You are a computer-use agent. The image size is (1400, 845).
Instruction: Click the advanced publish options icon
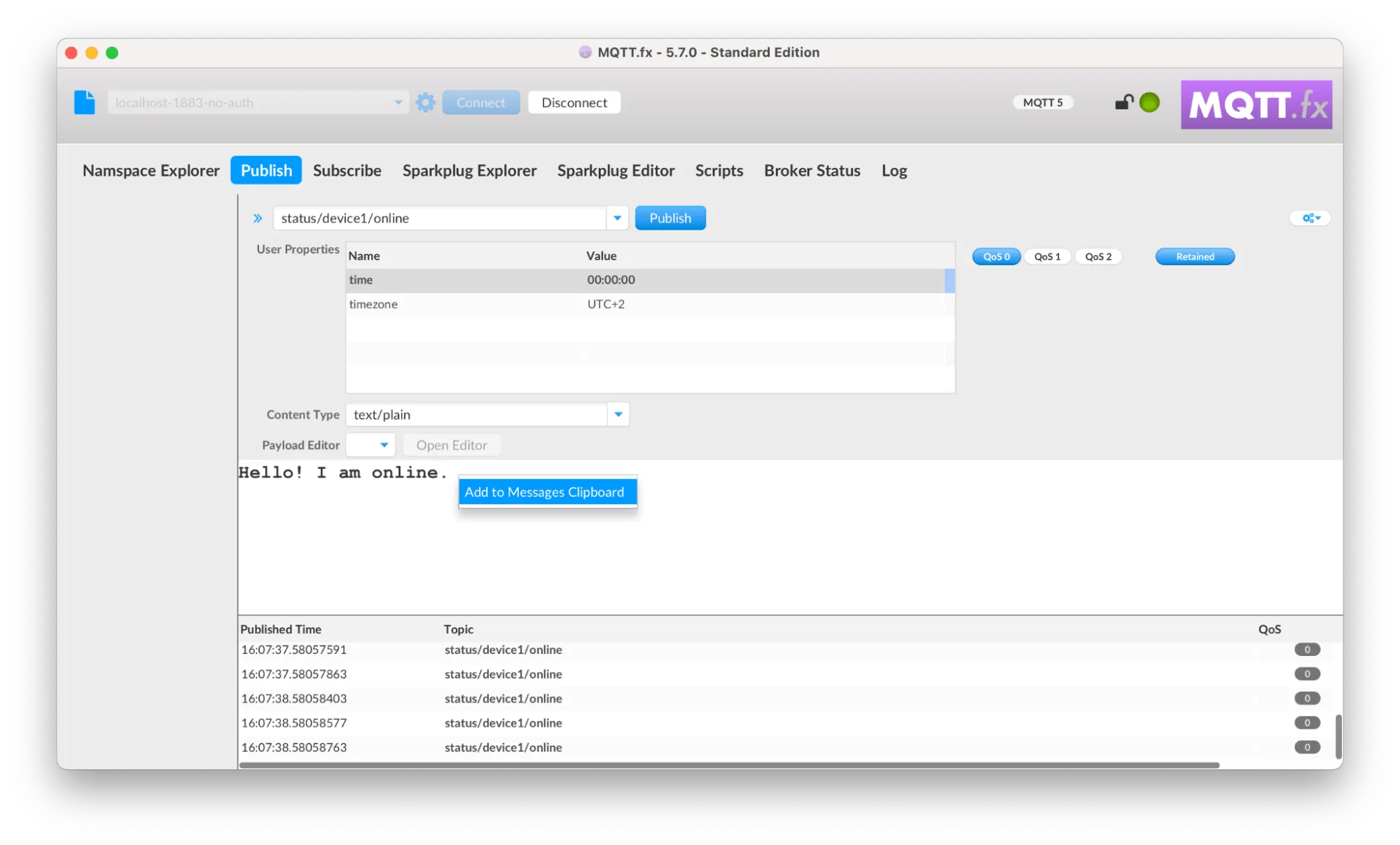[x=1311, y=218]
